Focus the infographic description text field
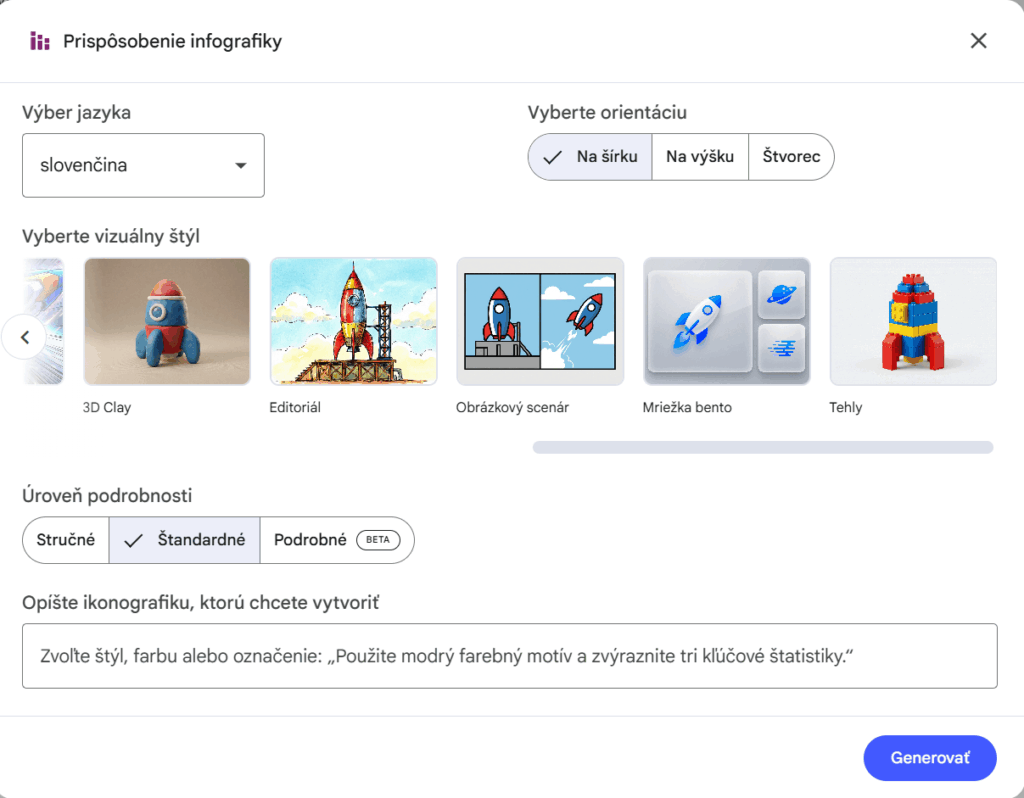Viewport: 1024px width, 798px height. [509, 656]
